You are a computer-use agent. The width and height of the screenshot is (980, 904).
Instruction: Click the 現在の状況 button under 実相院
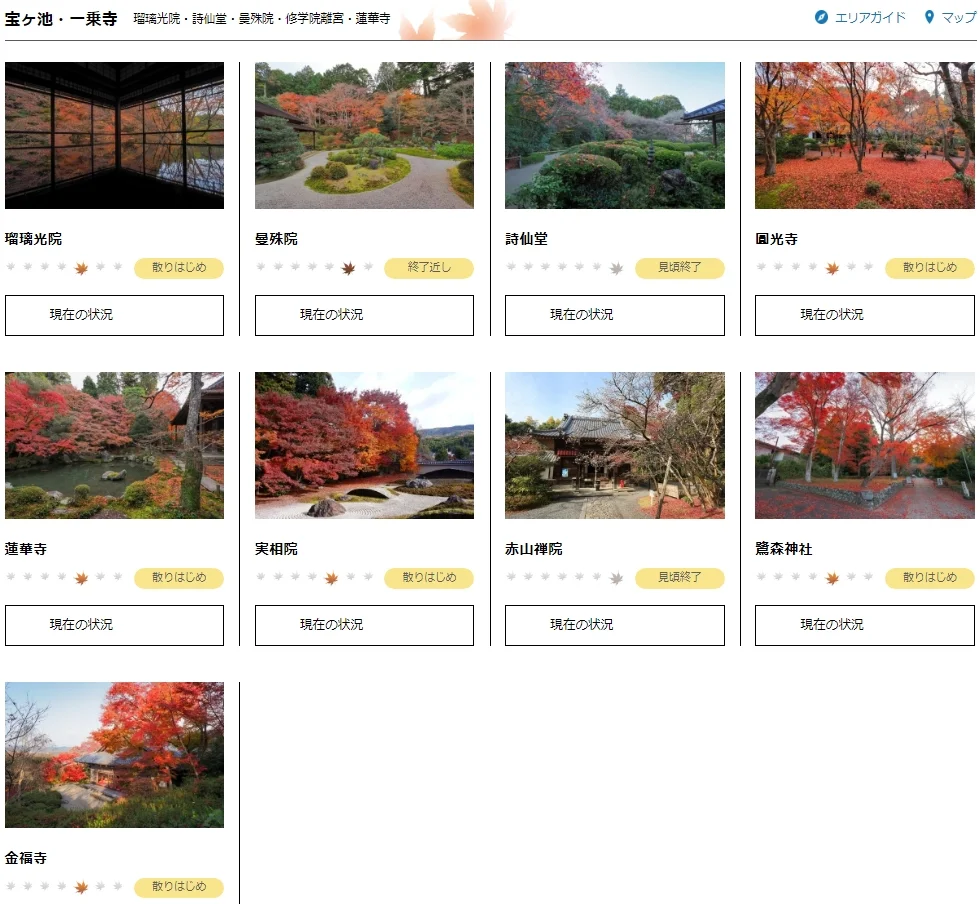[364, 625]
